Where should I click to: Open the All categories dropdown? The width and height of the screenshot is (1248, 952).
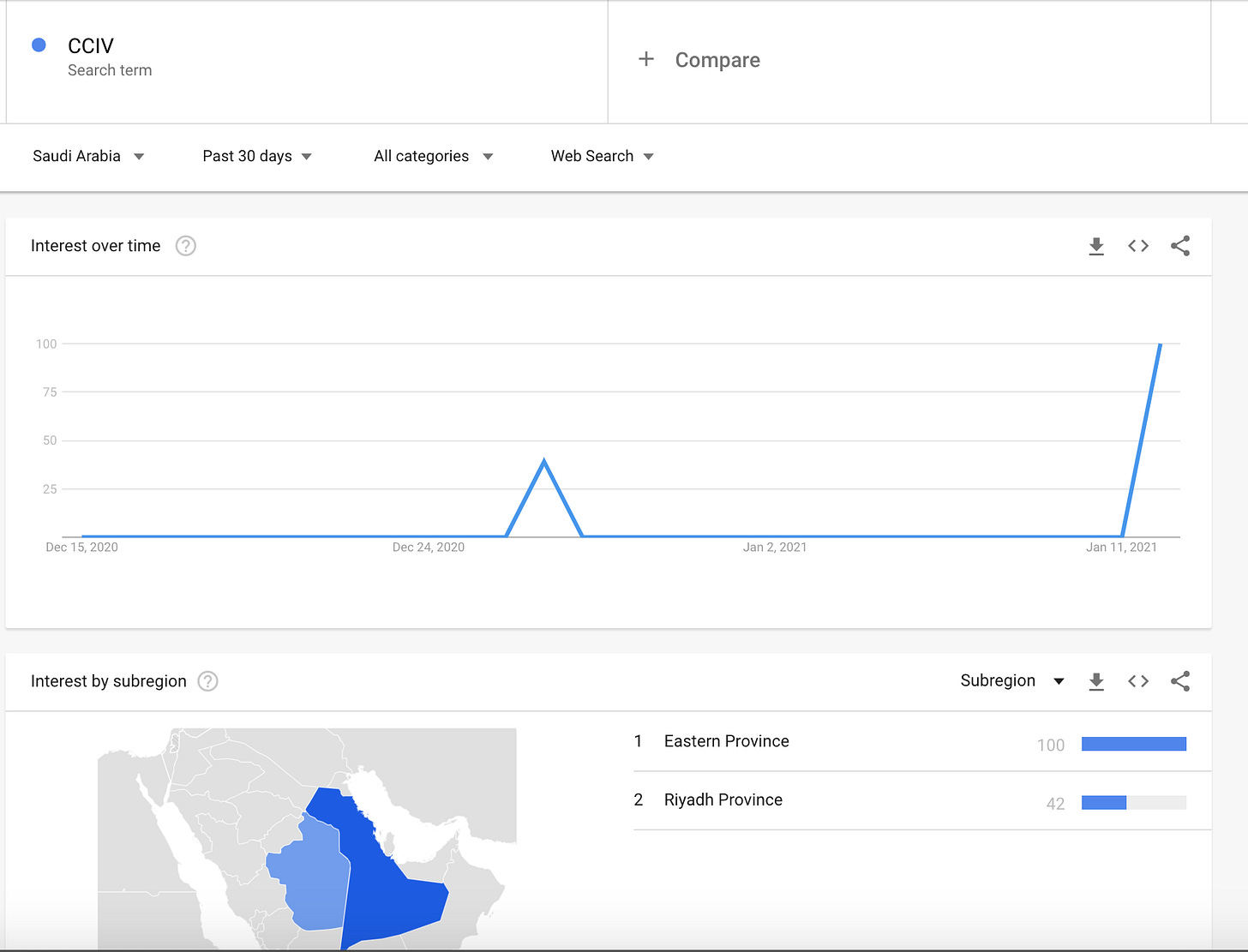[x=433, y=156]
